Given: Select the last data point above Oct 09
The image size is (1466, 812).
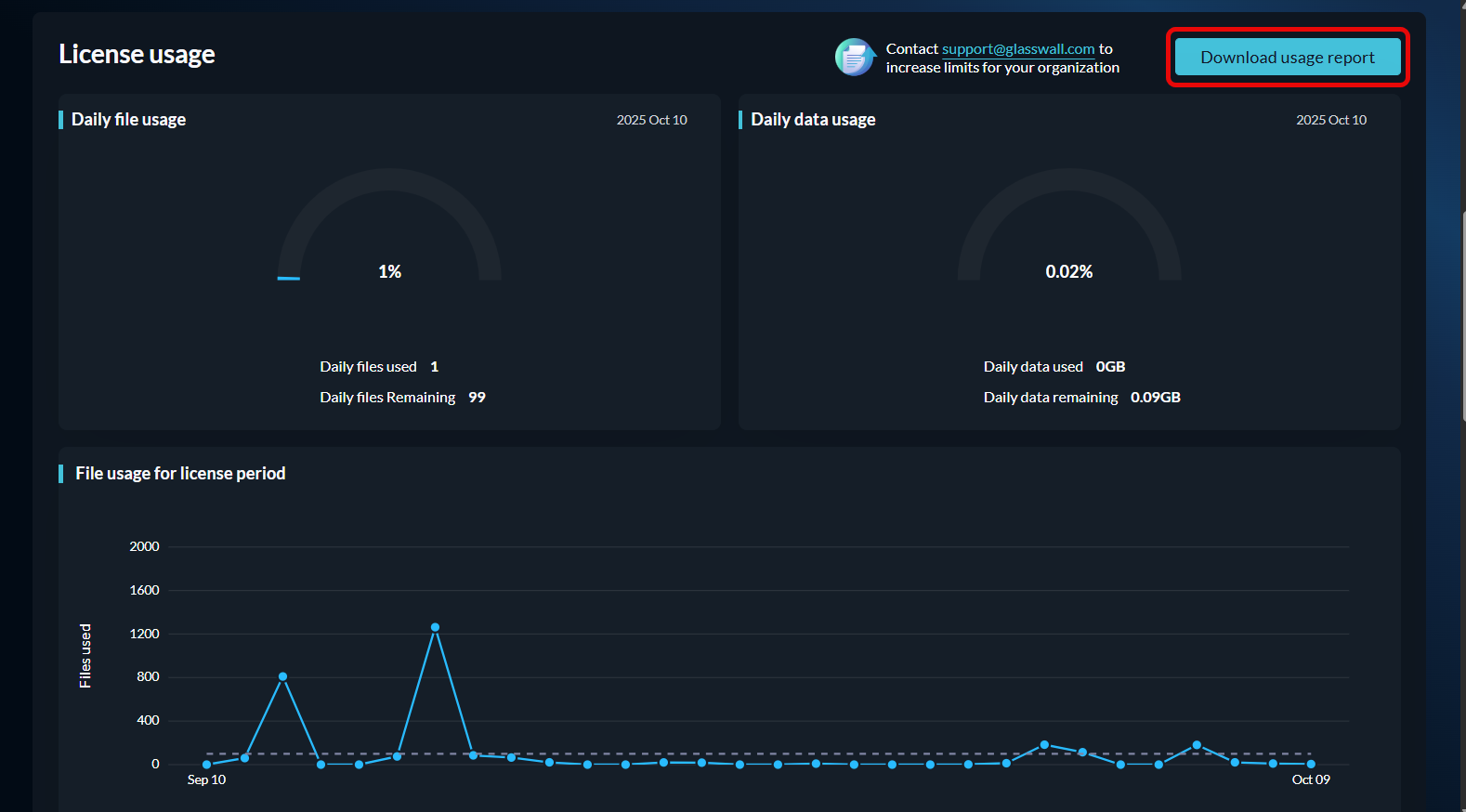Looking at the screenshot, I should 1311,765.
